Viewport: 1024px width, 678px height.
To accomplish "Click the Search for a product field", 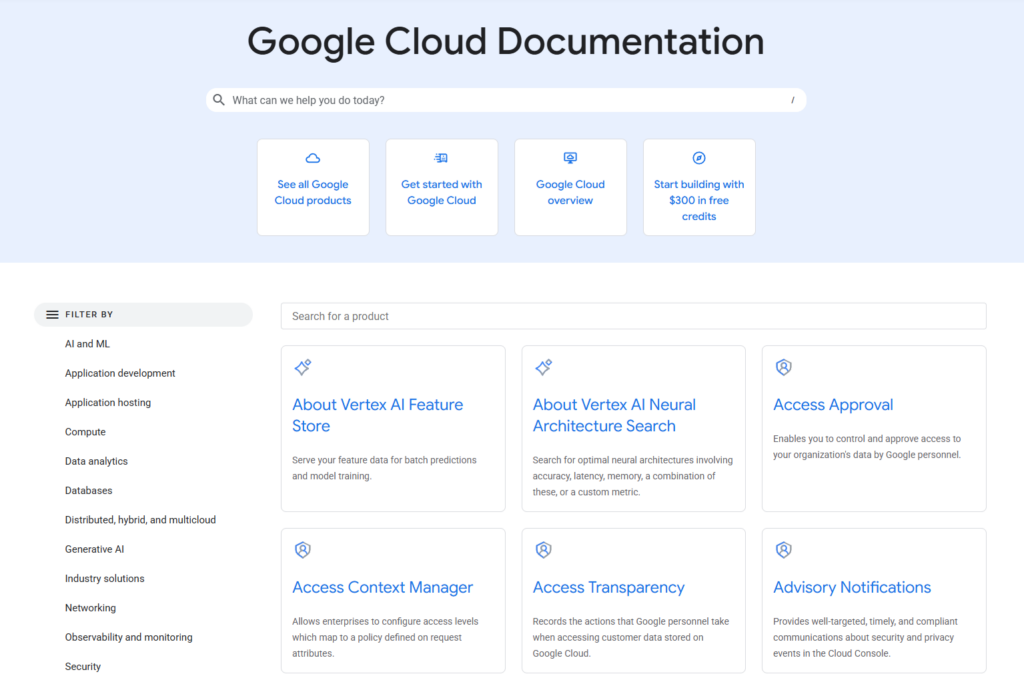I will point(633,316).
